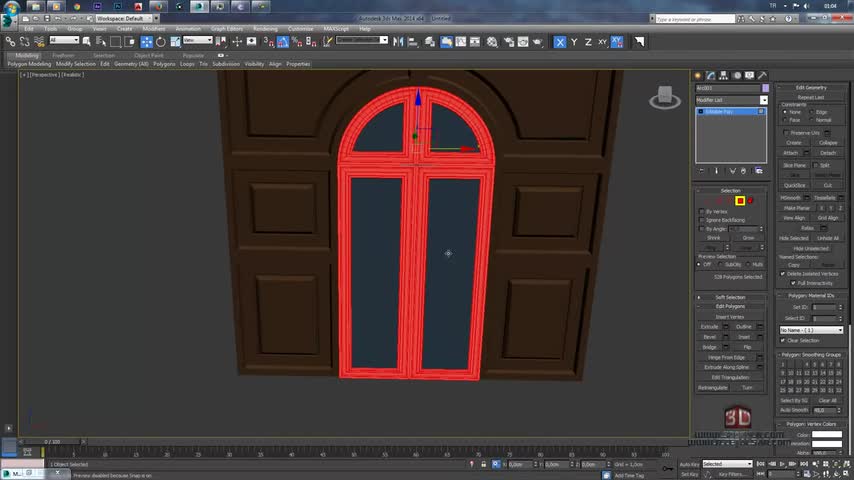Viewport: 854px width, 480px height.
Task: Click the ViewCube in the viewport
Action: pyautogui.click(x=663, y=97)
